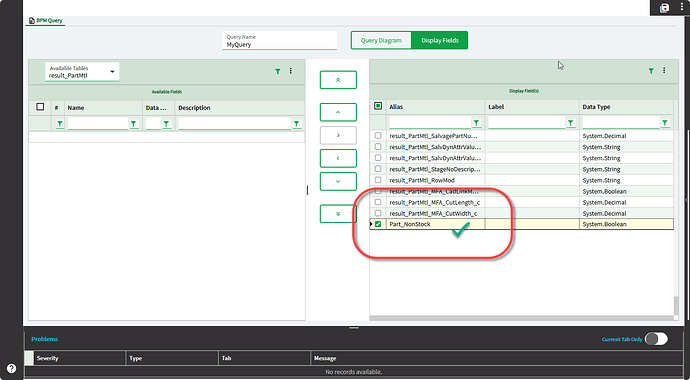Image resolution: width=690 pixels, height=380 pixels.
Task: Click the filter icon for the Alias column
Action: point(476,123)
